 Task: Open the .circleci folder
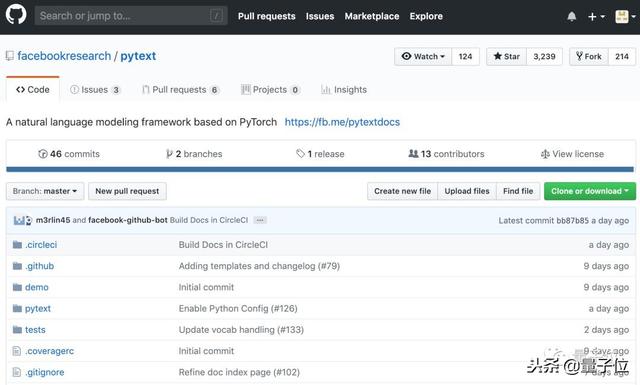(x=41, y=245)
